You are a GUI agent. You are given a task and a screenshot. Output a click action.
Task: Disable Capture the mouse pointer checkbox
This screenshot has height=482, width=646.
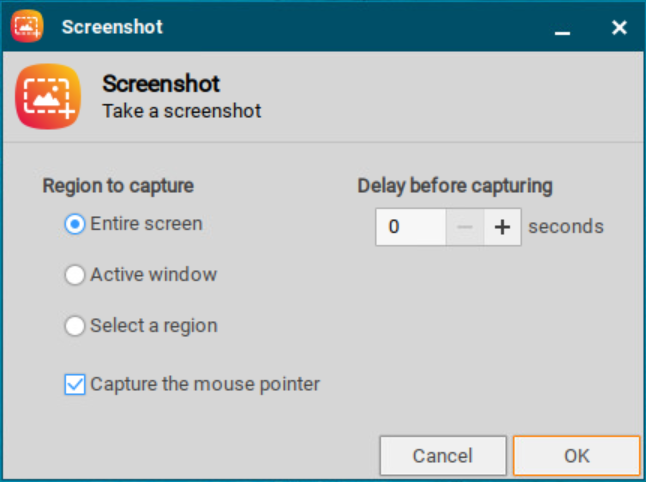tap(75, 384)
